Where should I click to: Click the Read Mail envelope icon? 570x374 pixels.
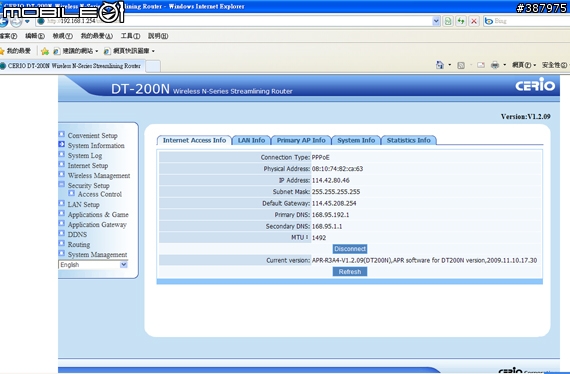click(x=481, y=65)
